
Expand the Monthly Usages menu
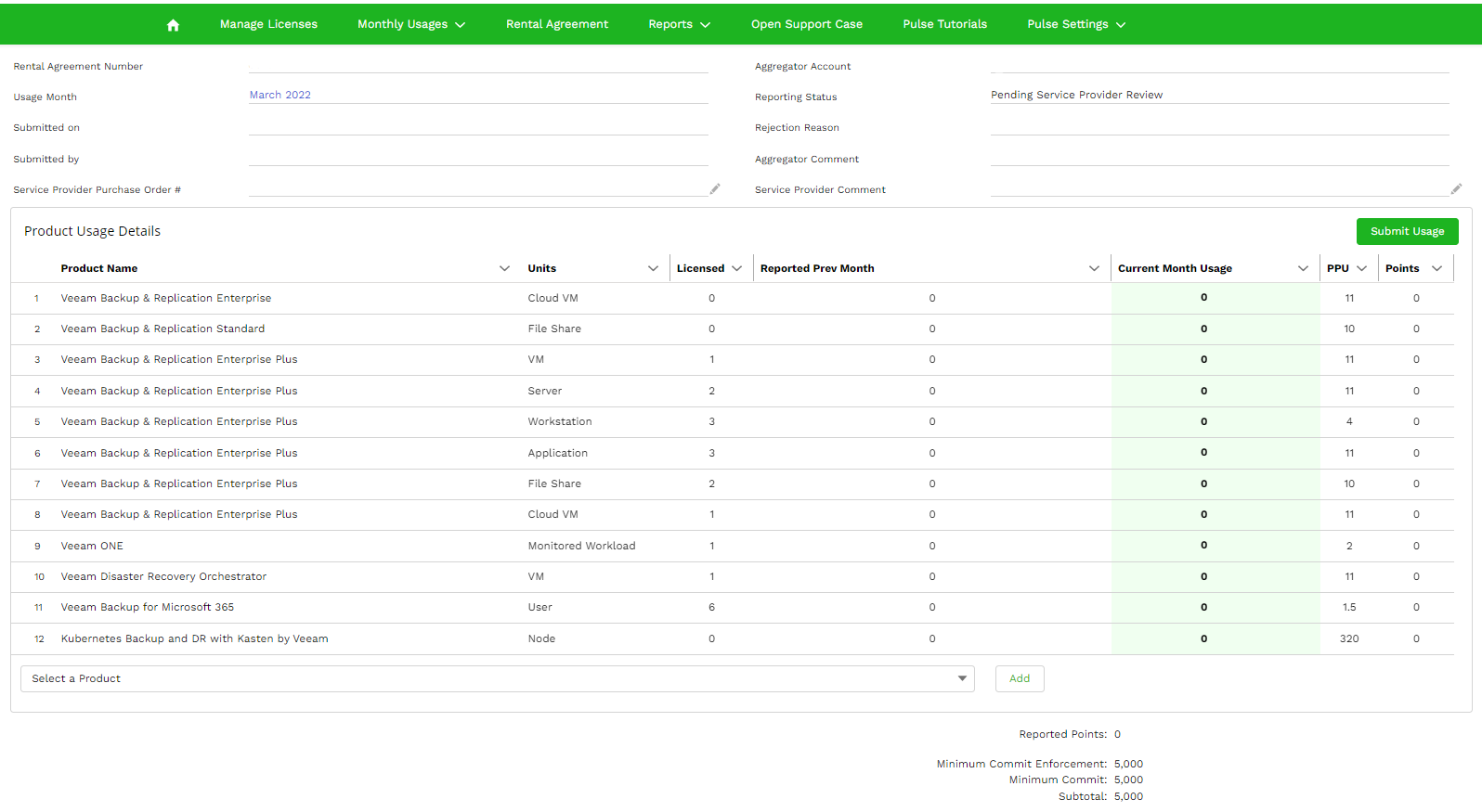(x=411, y=24)
